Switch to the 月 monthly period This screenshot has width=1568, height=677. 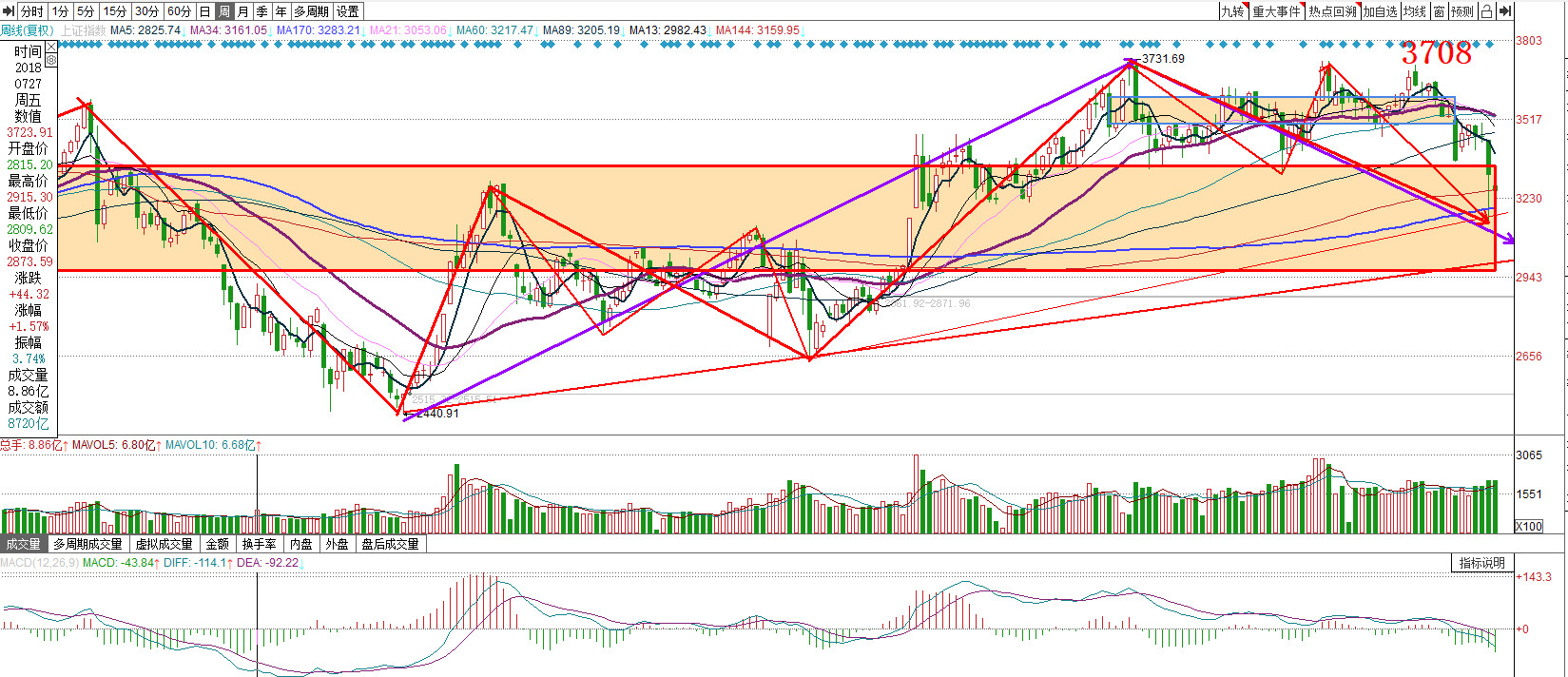[242, 11]
